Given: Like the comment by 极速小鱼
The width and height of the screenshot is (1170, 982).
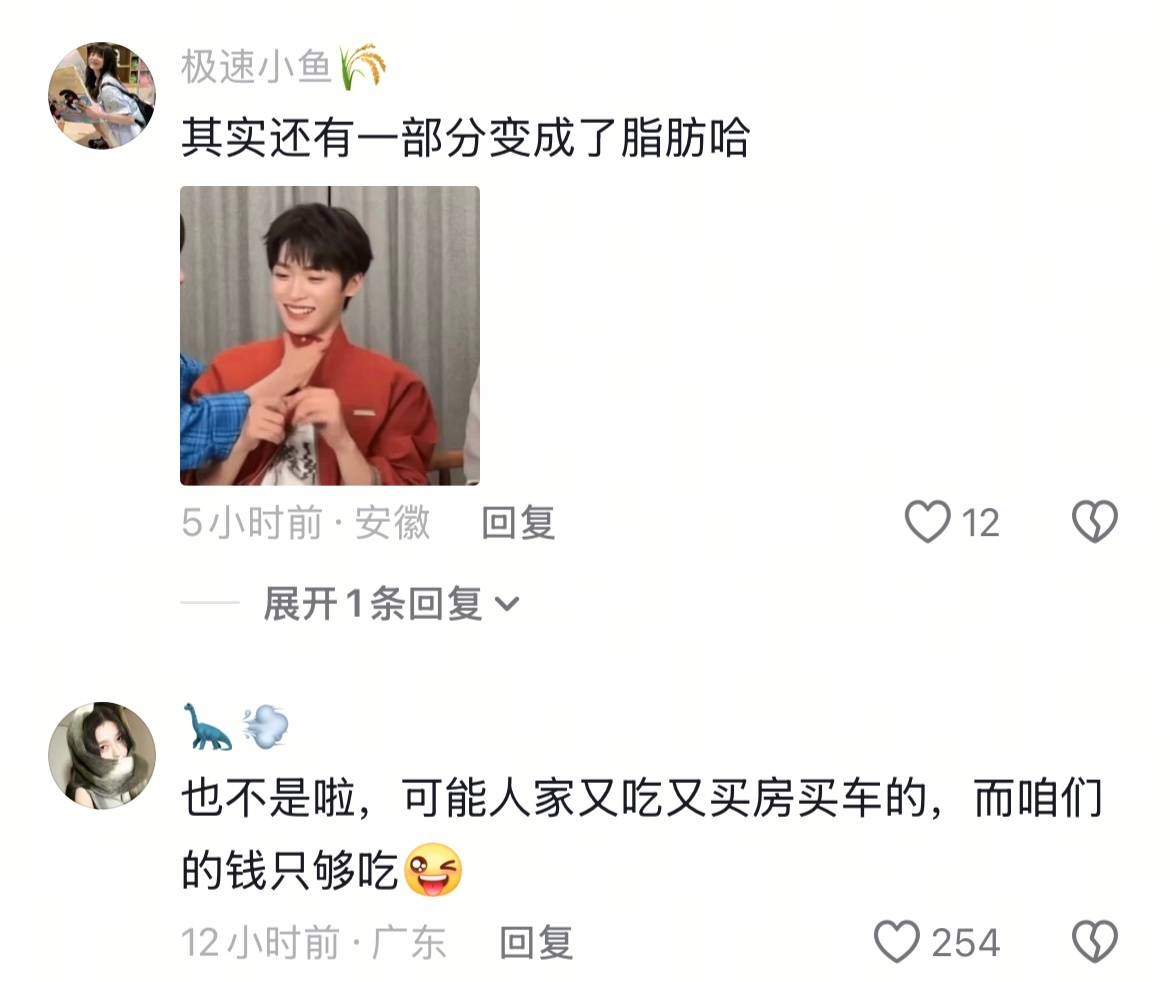Looking at the screenshot, I should [x=927, y=522].
